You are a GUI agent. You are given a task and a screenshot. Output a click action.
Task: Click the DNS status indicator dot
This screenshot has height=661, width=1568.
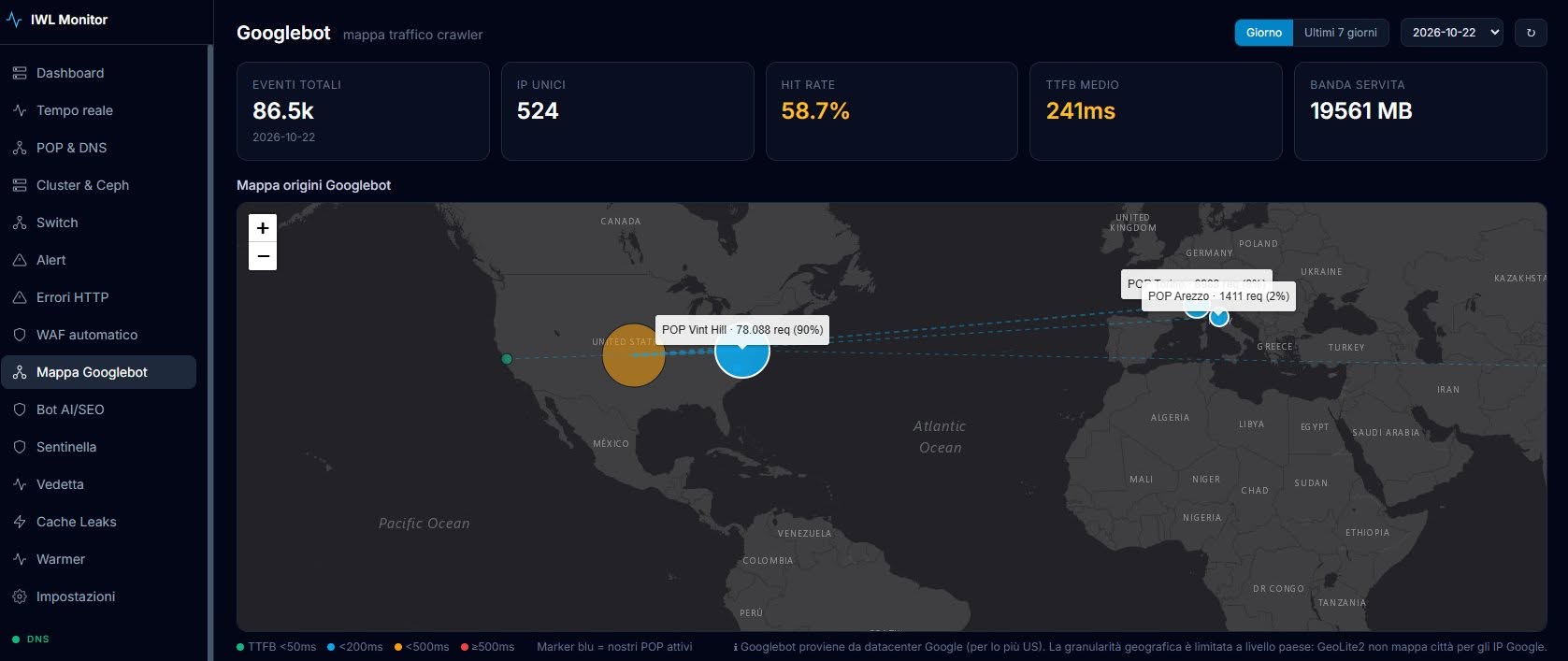16,639
